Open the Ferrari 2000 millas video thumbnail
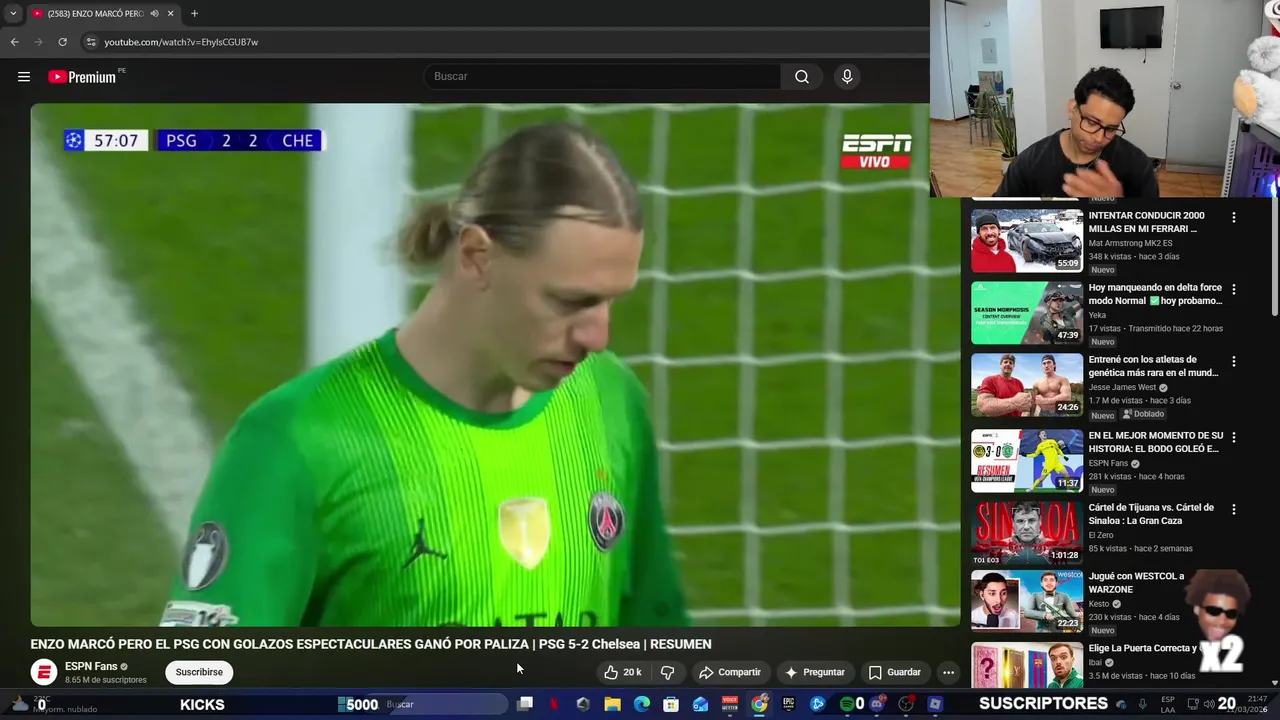The image size is (1280, 720). coord(1027,240)
